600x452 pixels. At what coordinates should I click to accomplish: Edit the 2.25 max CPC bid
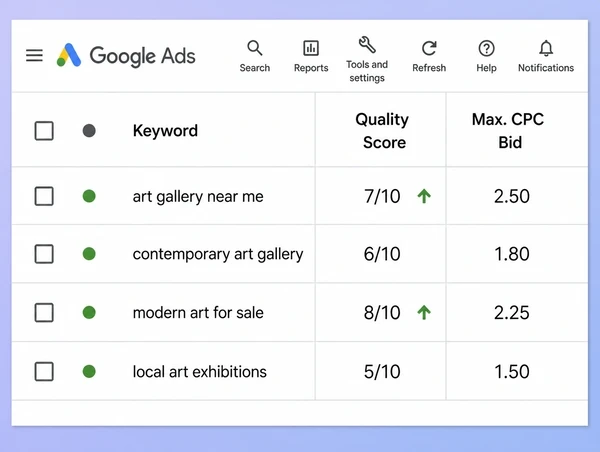[x=512, y=313]
